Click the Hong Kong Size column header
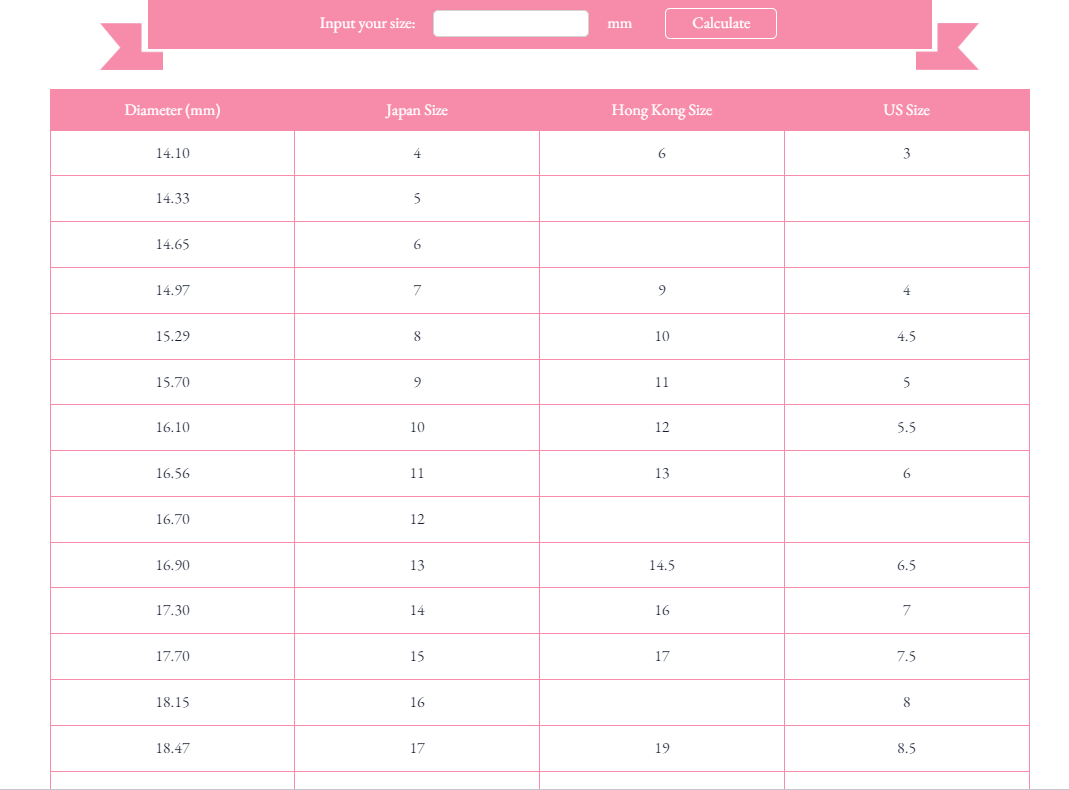This screenshot has width=1069, height=790. click(x=662, y=110)
